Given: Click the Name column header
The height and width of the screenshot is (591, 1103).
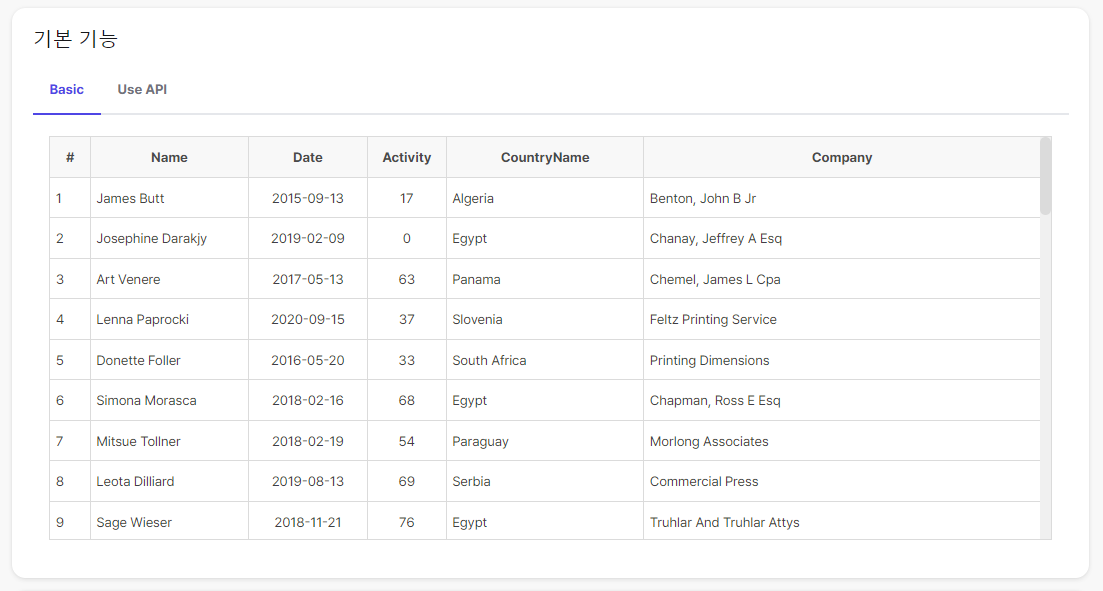Looking at the screenshot, I should (x=170, y=158).
